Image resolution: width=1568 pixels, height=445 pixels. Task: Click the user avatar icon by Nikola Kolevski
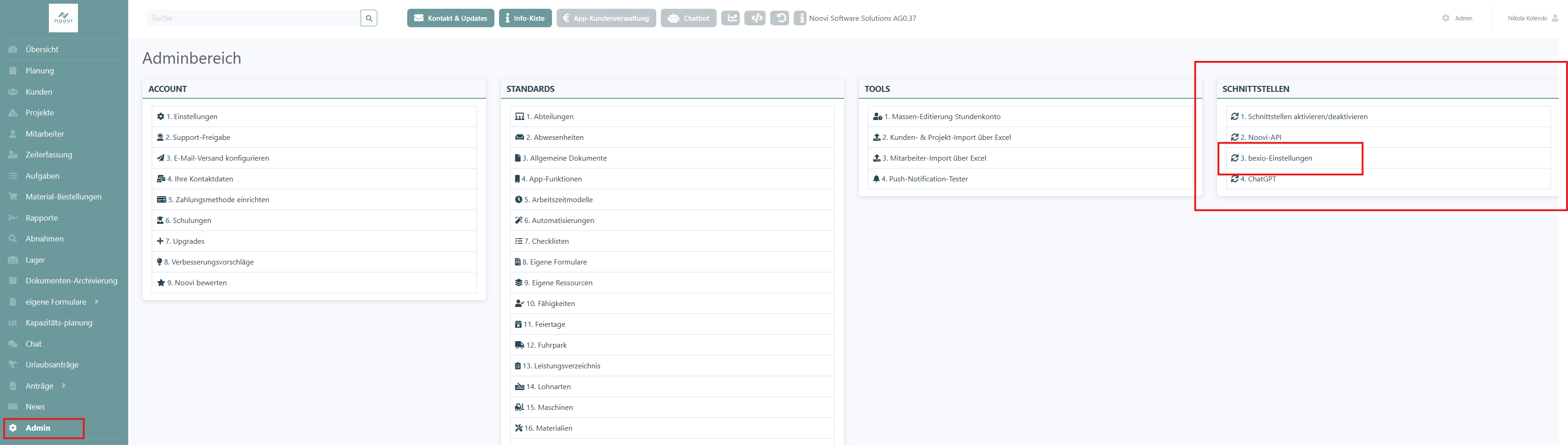pyautogui.click(x=1555, y=18)
